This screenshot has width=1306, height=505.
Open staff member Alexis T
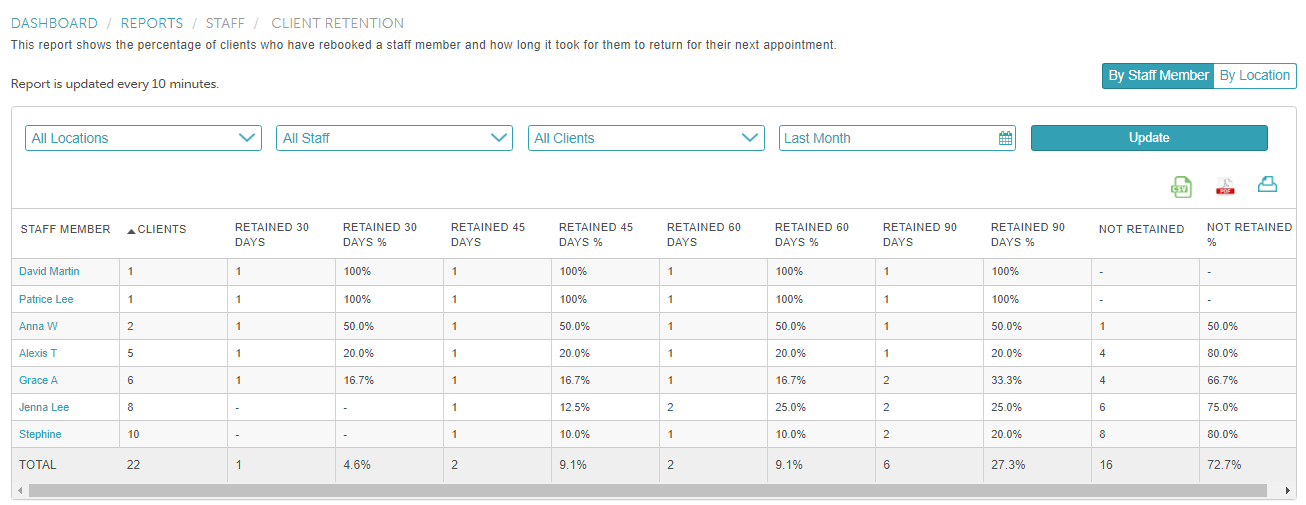(x=38, y=353)
